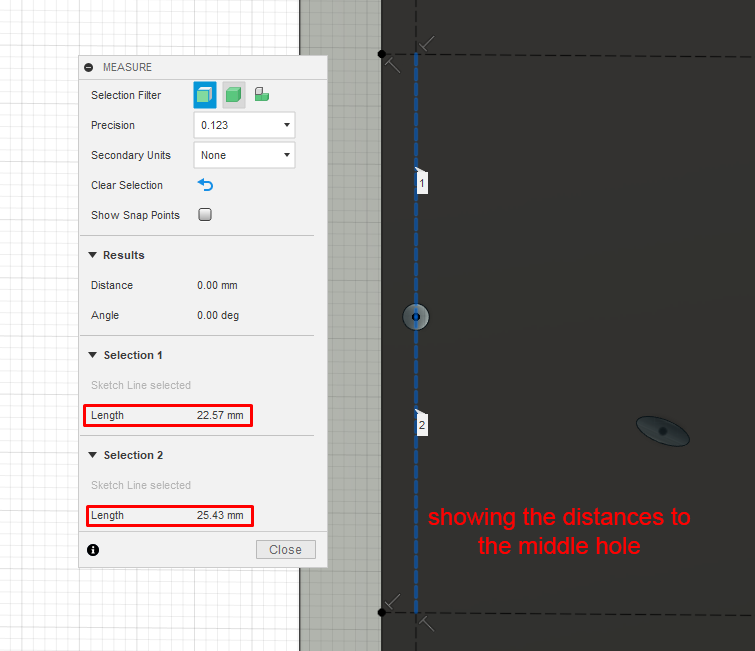Click the info icon beside Close
Image resolution: width=755 pixels, height=651 pixels.
(93, 550)
